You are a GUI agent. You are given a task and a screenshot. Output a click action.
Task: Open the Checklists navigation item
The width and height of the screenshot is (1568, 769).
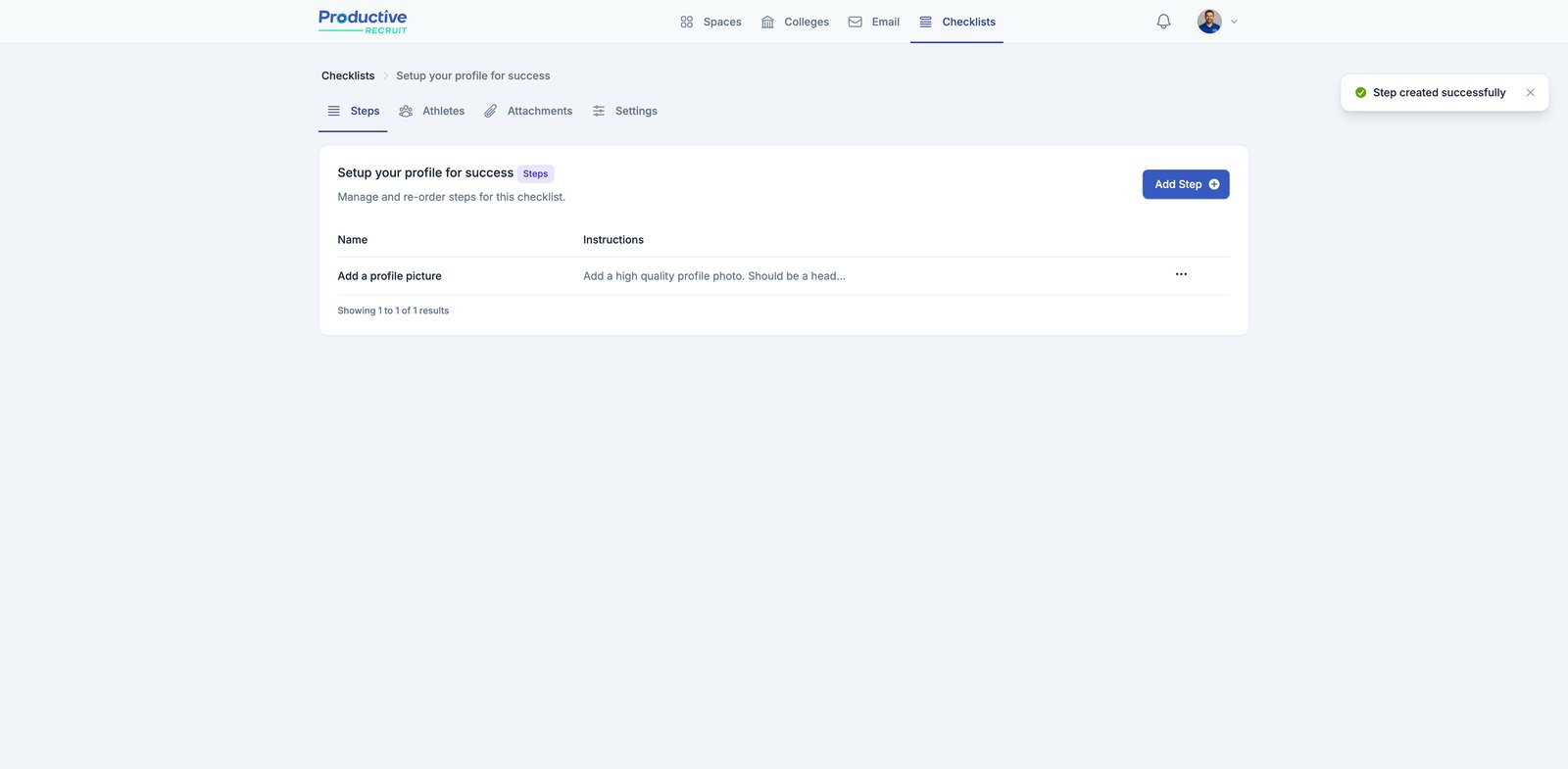[956, 22]
